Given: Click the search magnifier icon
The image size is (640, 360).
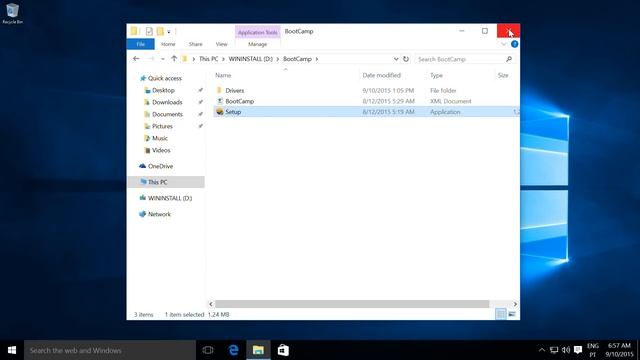Looking at the screenshot, I should click(x=509, y=59).
